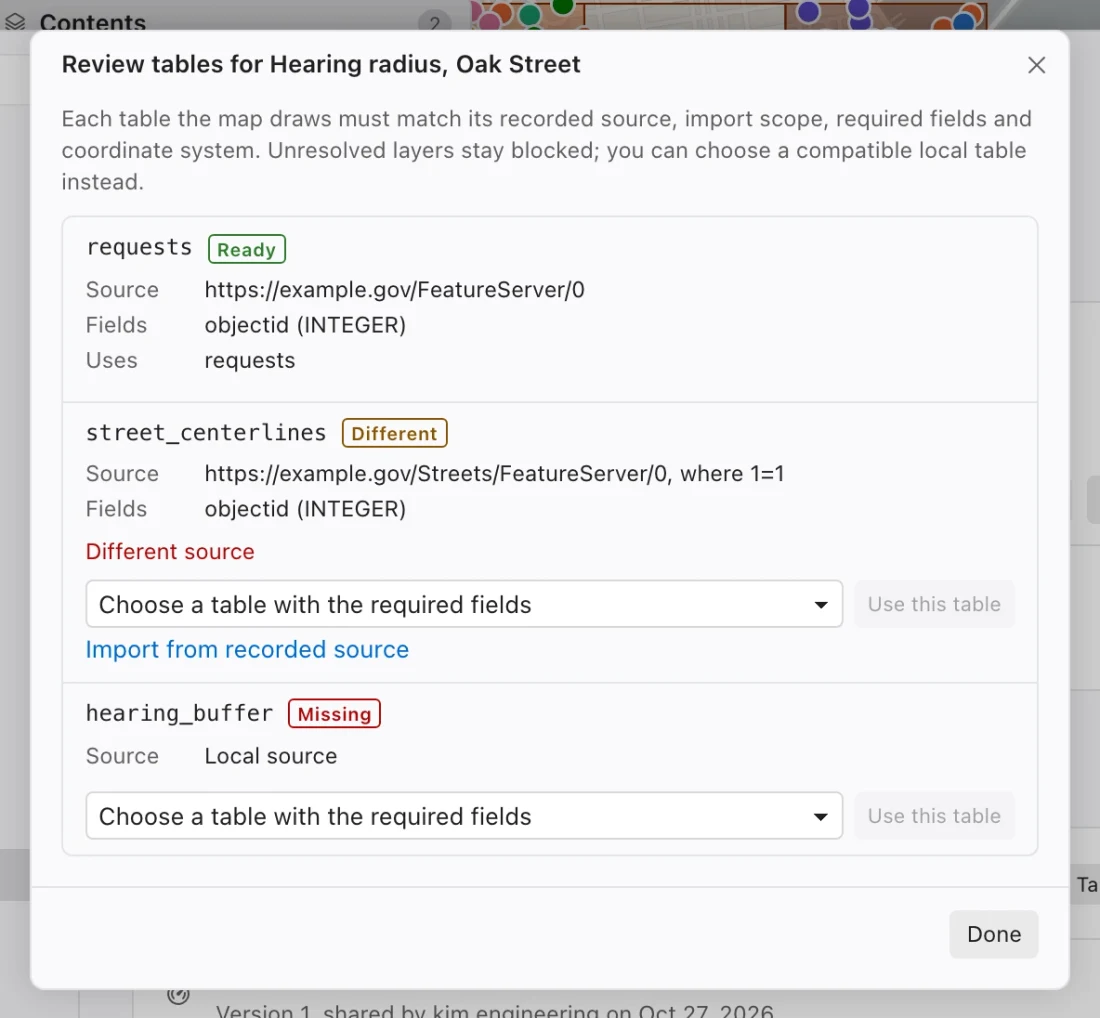This screenshot has height=1018, width=1100.
Task: Click the dialog title Review tables for Hearing radius
Action: click(x=321, y=64)
